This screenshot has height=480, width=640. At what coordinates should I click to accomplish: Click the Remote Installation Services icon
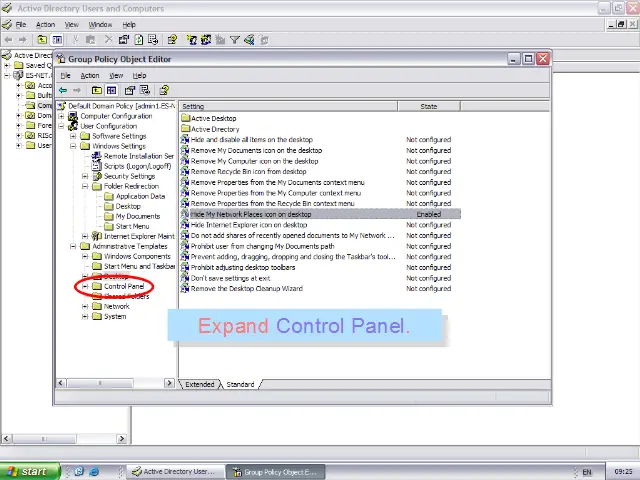point(97,156)
